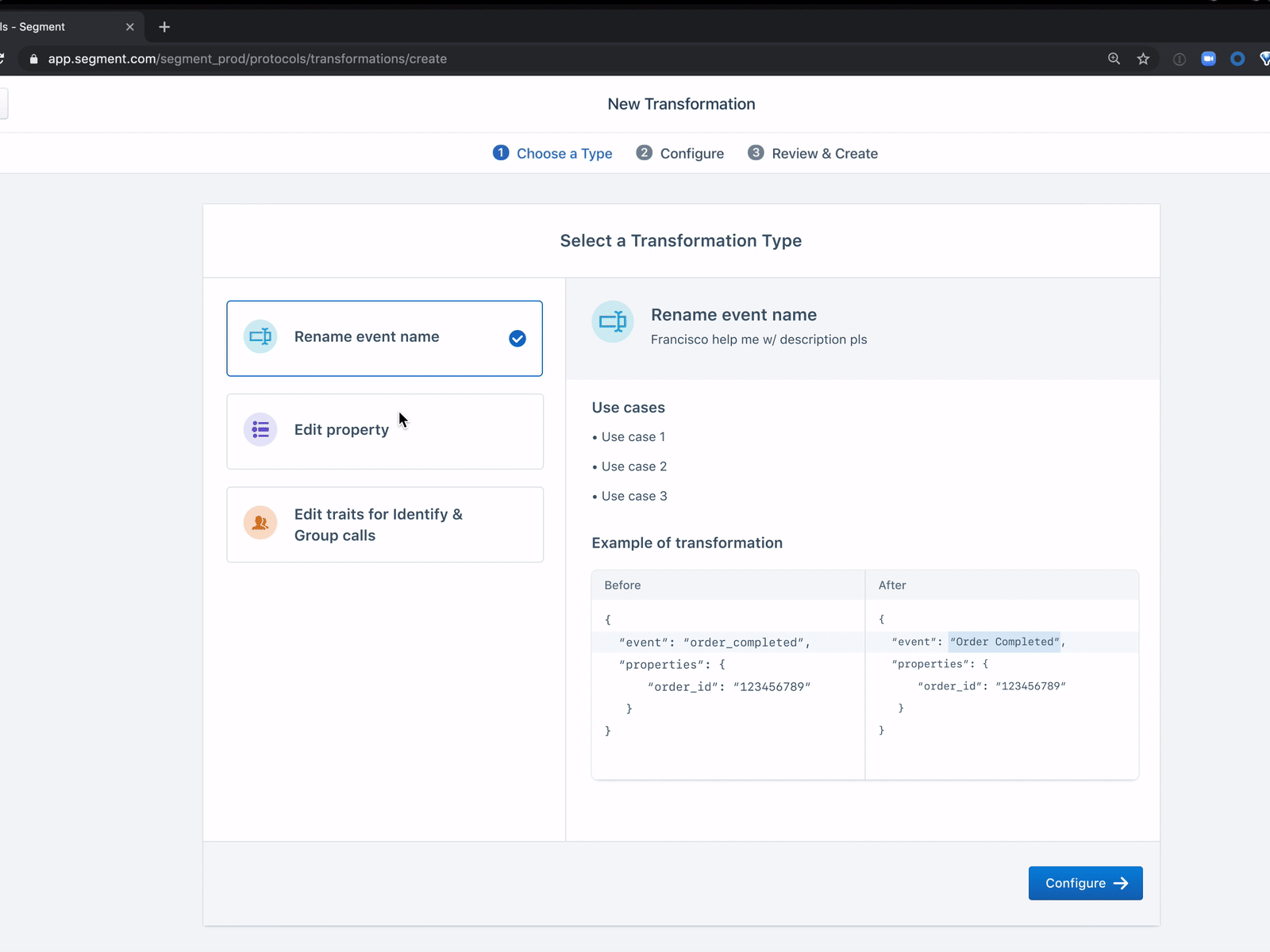Click the site security lock icon
The height and width of the screenshot is (952, 1270).
point(33,59)
